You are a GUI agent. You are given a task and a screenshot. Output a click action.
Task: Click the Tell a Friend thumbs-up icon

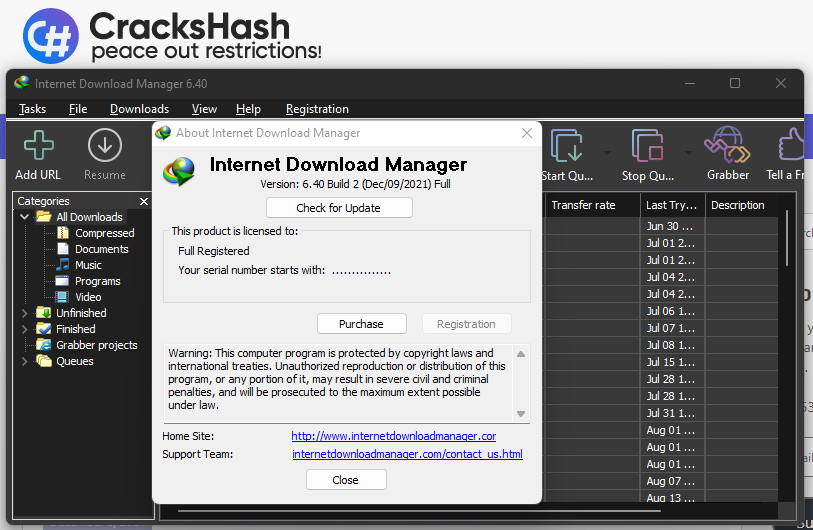pos(791,145)
